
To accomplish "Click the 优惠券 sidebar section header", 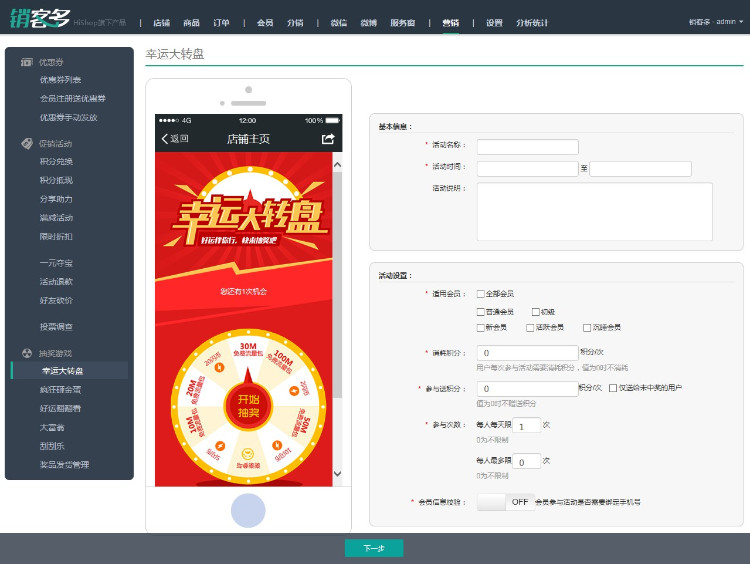I will pos(51,62).
